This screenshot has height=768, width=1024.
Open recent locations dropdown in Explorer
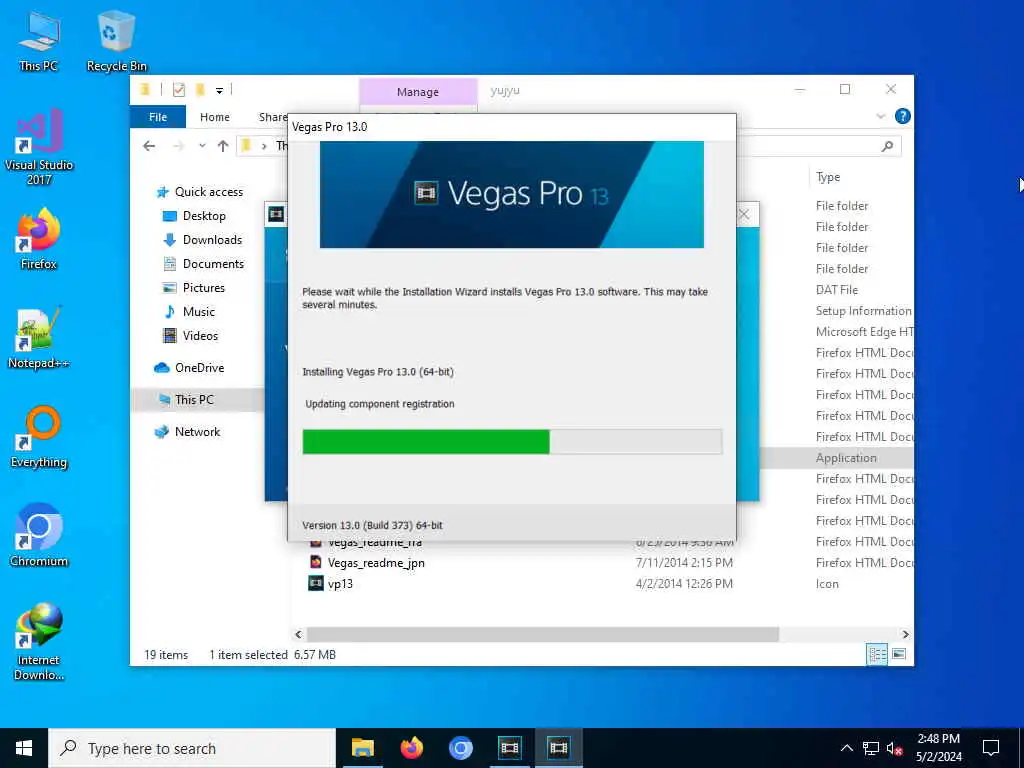coord(202,146)
